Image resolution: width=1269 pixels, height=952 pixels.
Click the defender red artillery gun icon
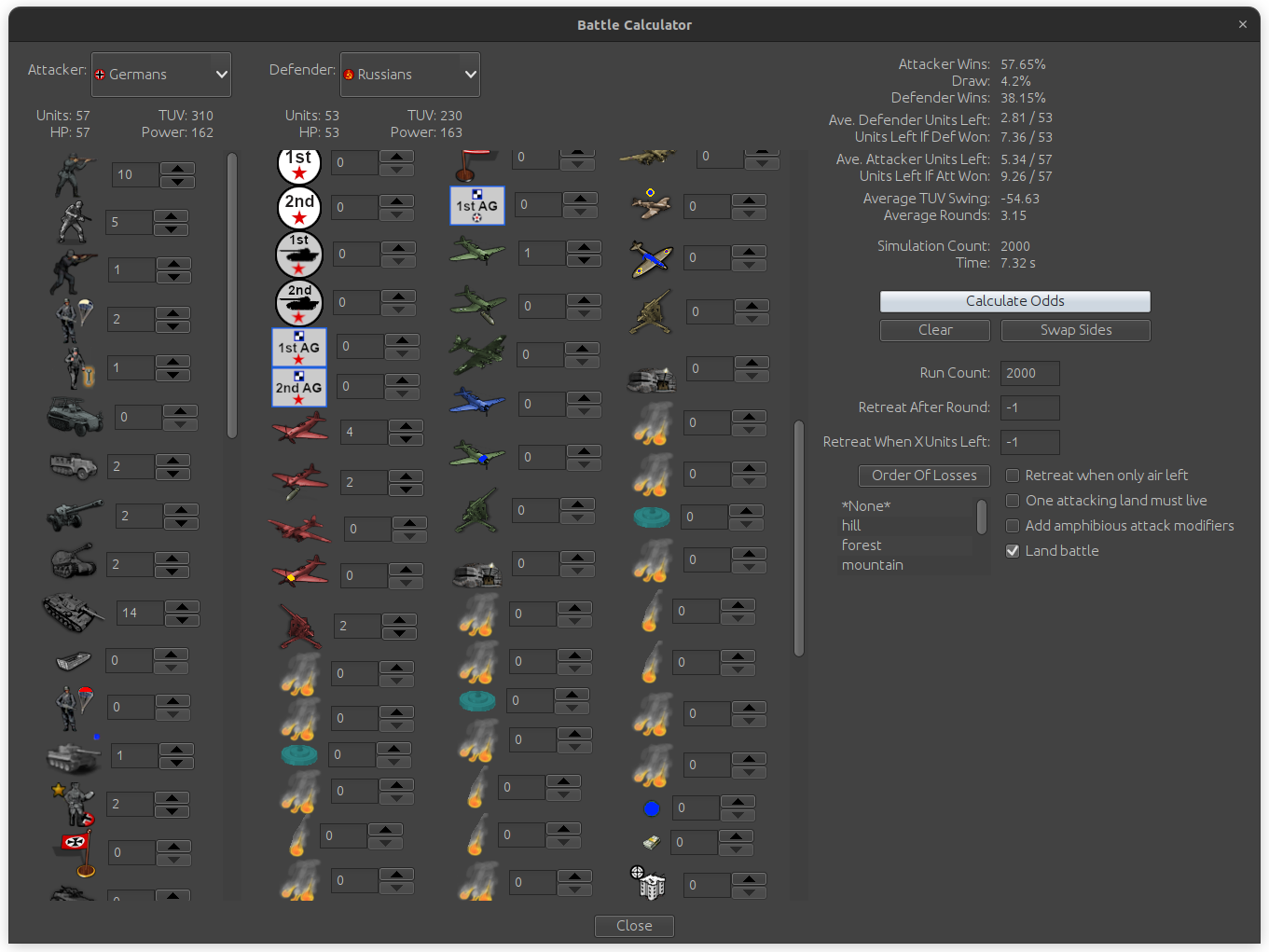tap(301, 626)
